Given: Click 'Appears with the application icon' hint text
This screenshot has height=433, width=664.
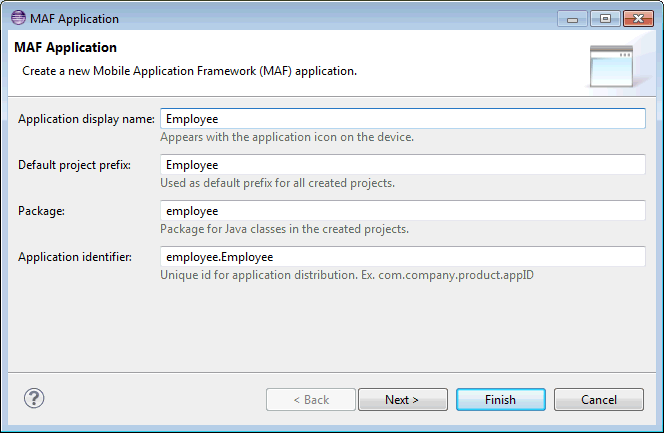Looking at the screenshot, I should [287, 137].
